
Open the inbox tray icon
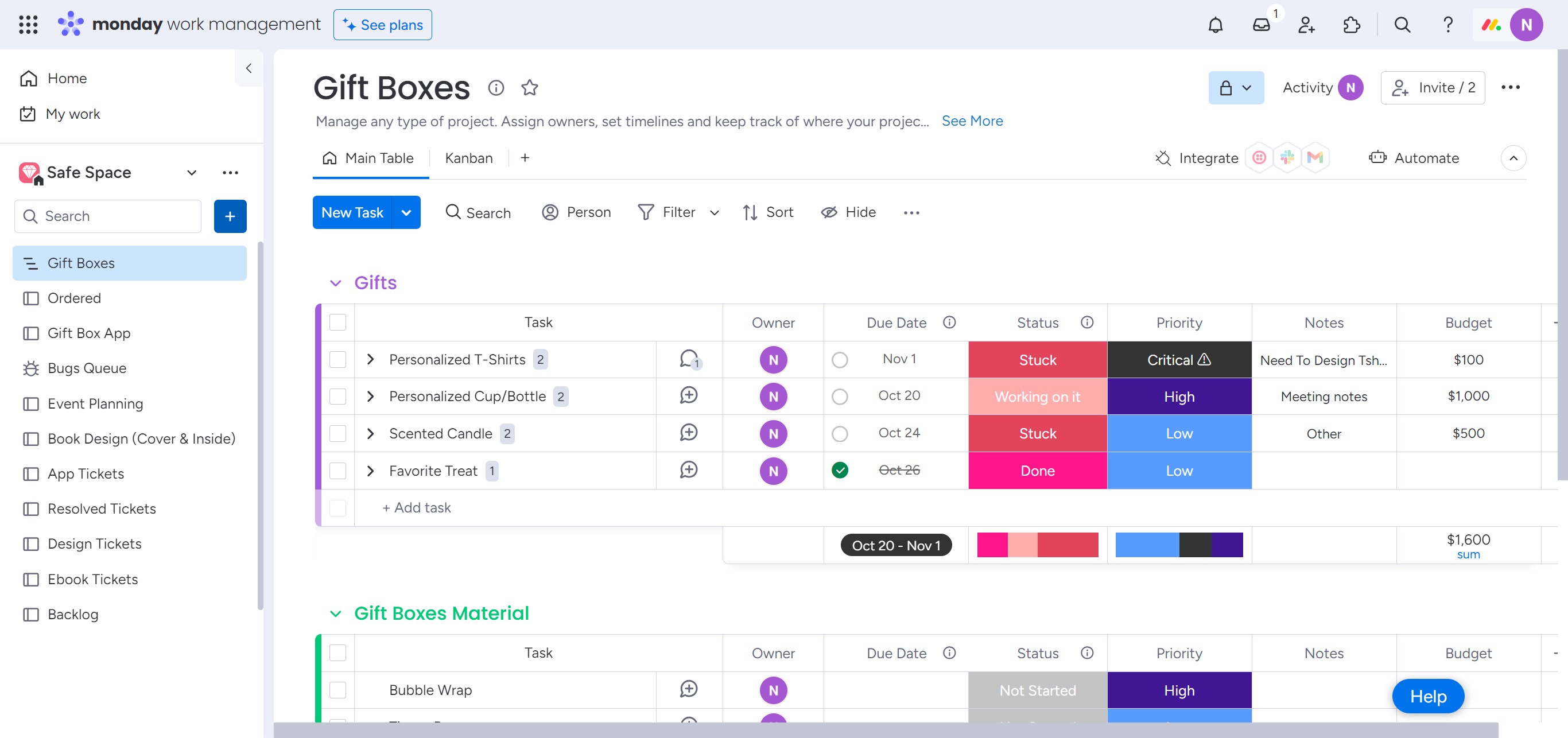[x=1260, y=25]
